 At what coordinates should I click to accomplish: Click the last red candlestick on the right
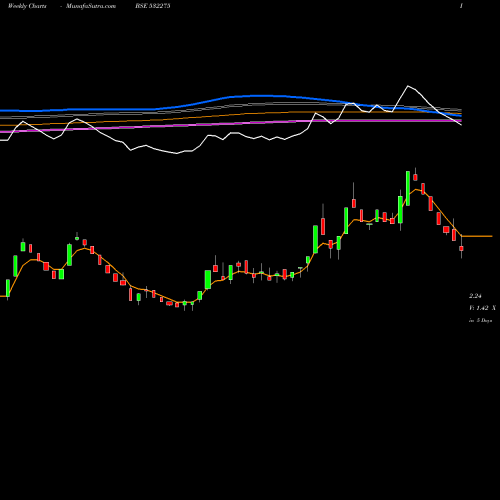(x=461, y=248)
